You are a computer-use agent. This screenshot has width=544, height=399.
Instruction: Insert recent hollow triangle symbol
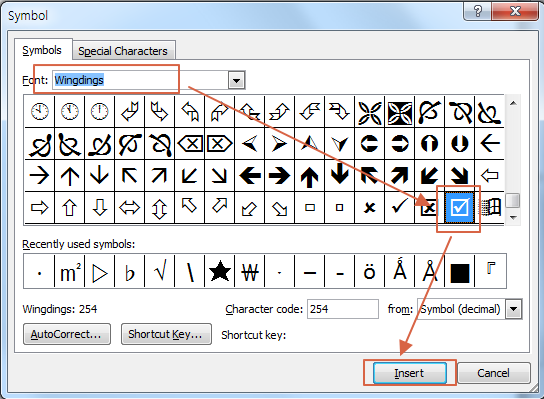[x=99, y=271]
